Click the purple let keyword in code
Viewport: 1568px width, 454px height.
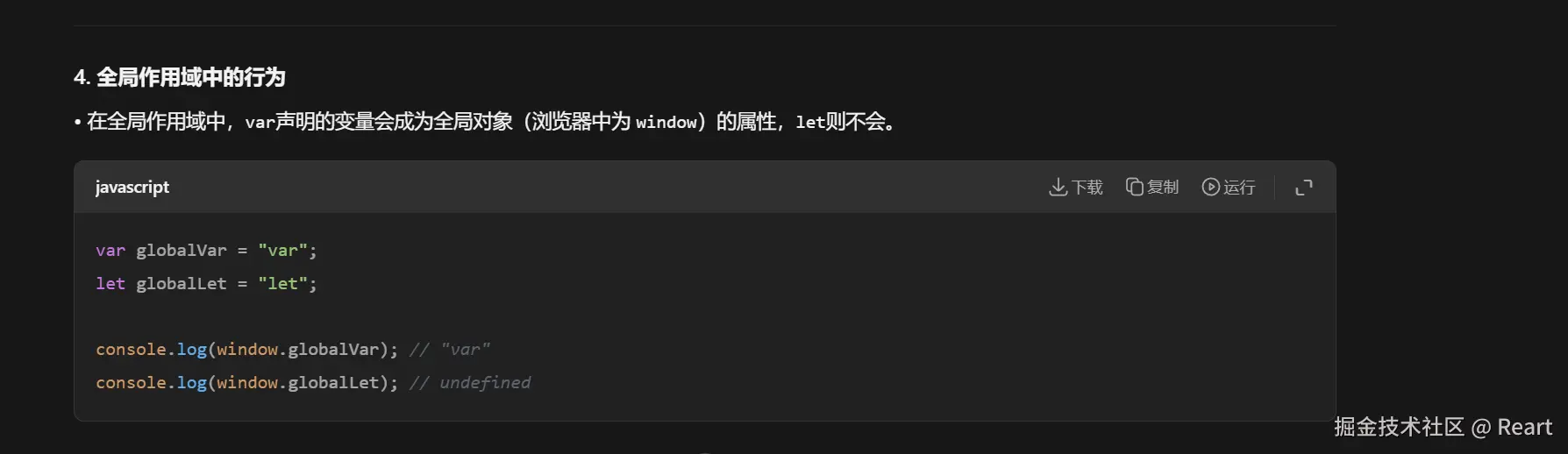click(110, 284)
